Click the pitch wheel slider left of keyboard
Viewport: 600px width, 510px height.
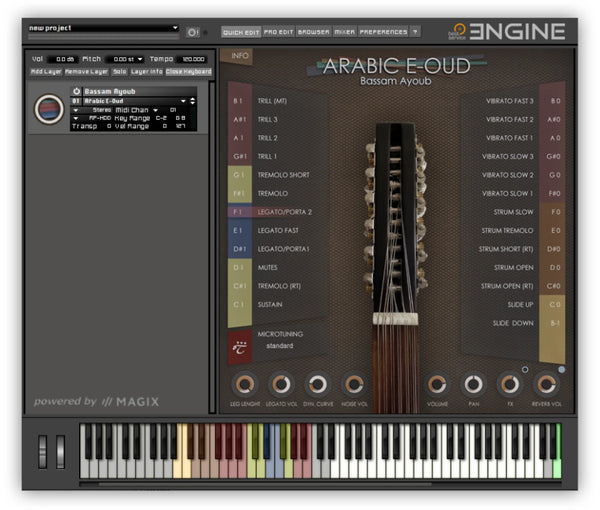coord(42,450)
